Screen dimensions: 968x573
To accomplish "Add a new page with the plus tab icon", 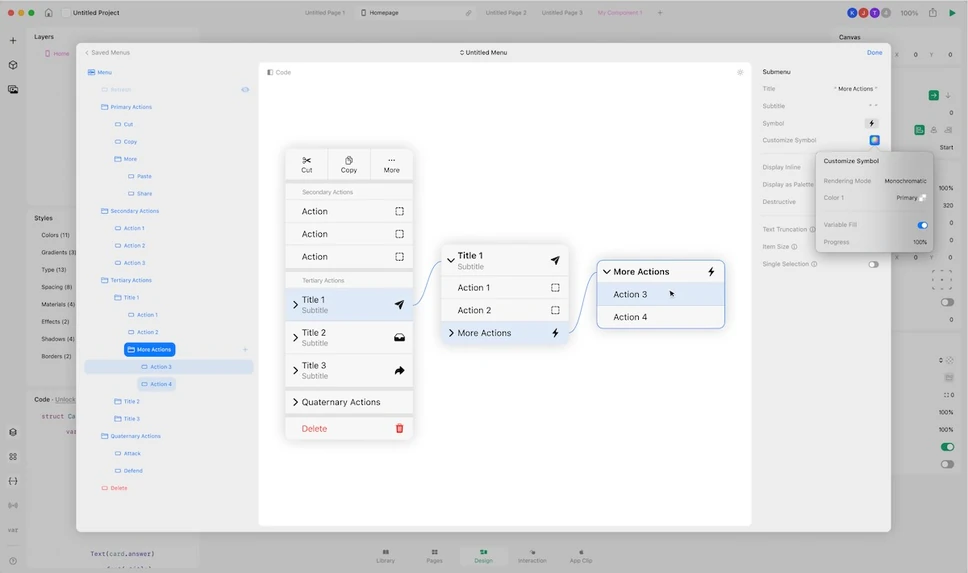I will 660,12.
